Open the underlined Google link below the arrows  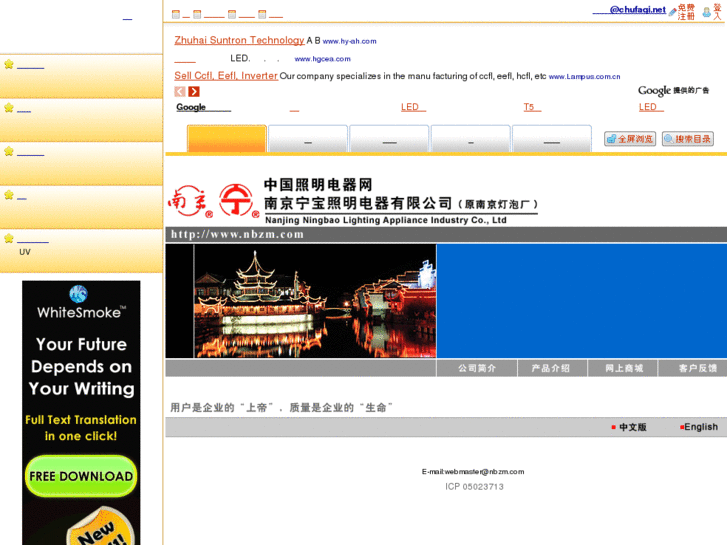pyautogui.click(x=204, y=107)
